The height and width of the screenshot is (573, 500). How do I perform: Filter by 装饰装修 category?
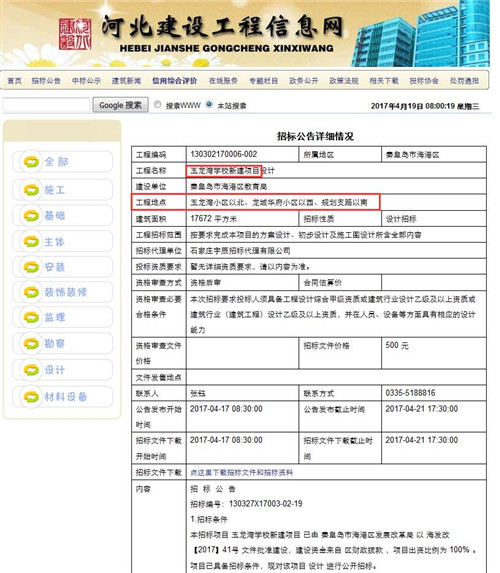(x=62, y=292)
